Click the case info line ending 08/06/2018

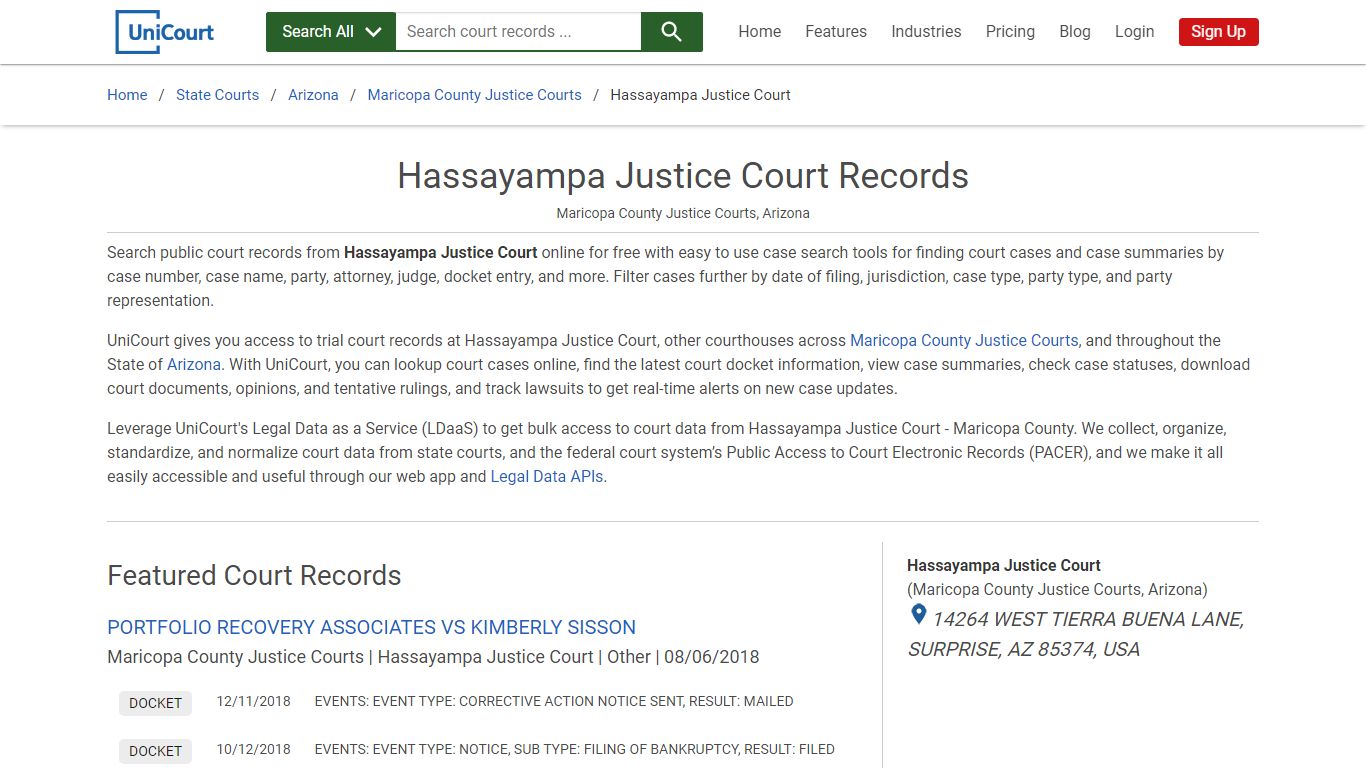click(x=433, y=658)
